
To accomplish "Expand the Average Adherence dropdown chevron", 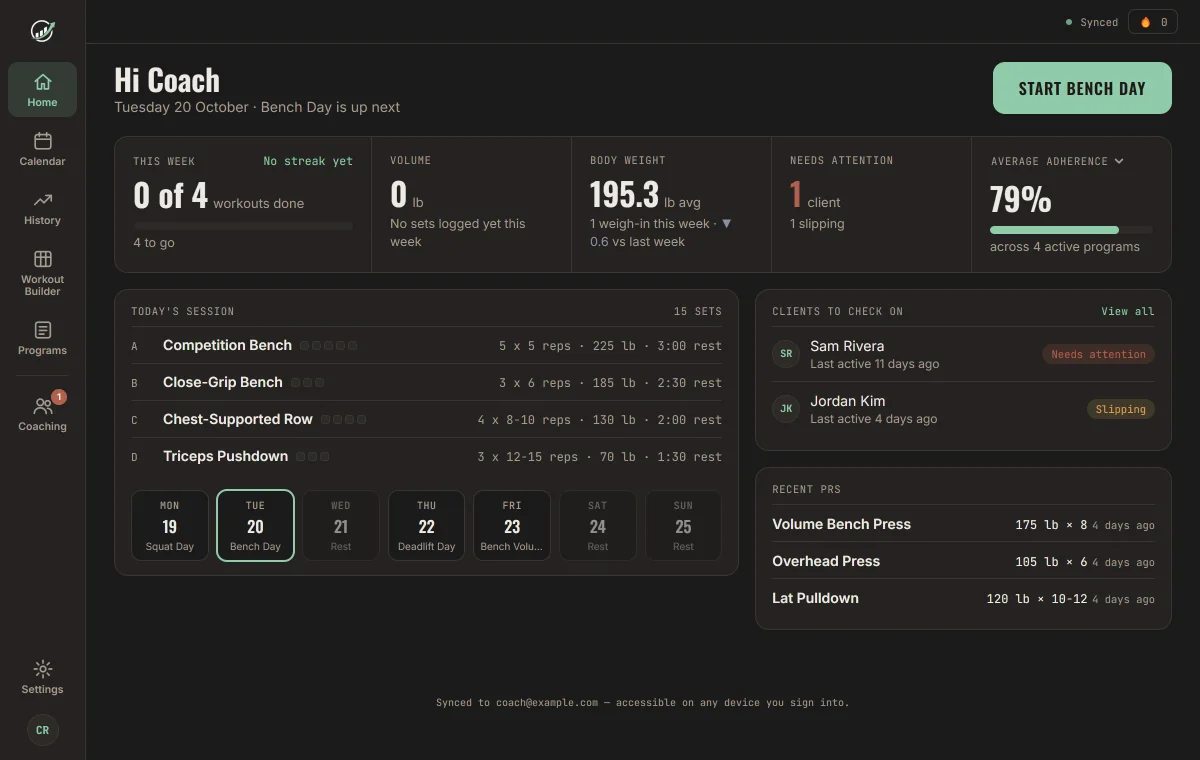I will coord(1119,161).
